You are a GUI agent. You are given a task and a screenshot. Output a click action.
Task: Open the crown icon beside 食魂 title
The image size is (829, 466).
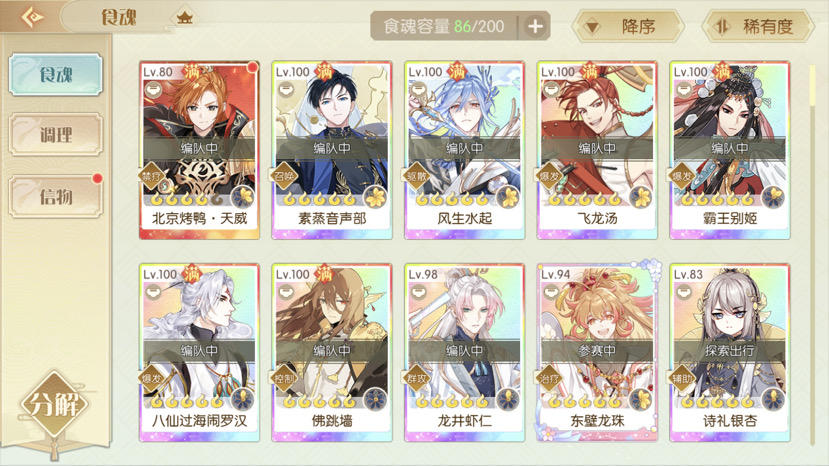(185, 18)
